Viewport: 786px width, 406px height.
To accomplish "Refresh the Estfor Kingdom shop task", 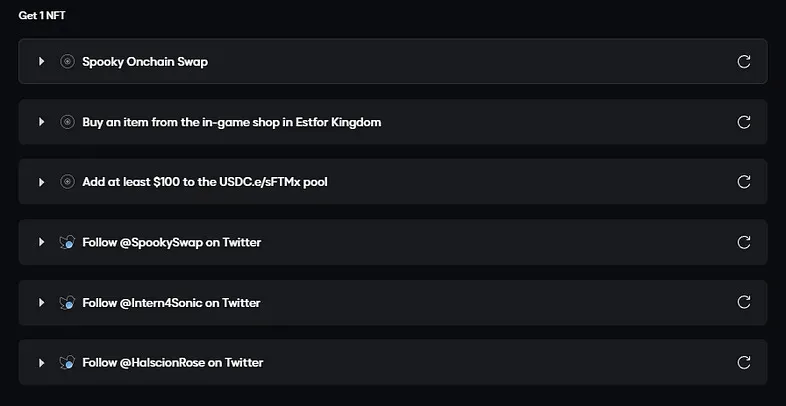I will point(743,122).
